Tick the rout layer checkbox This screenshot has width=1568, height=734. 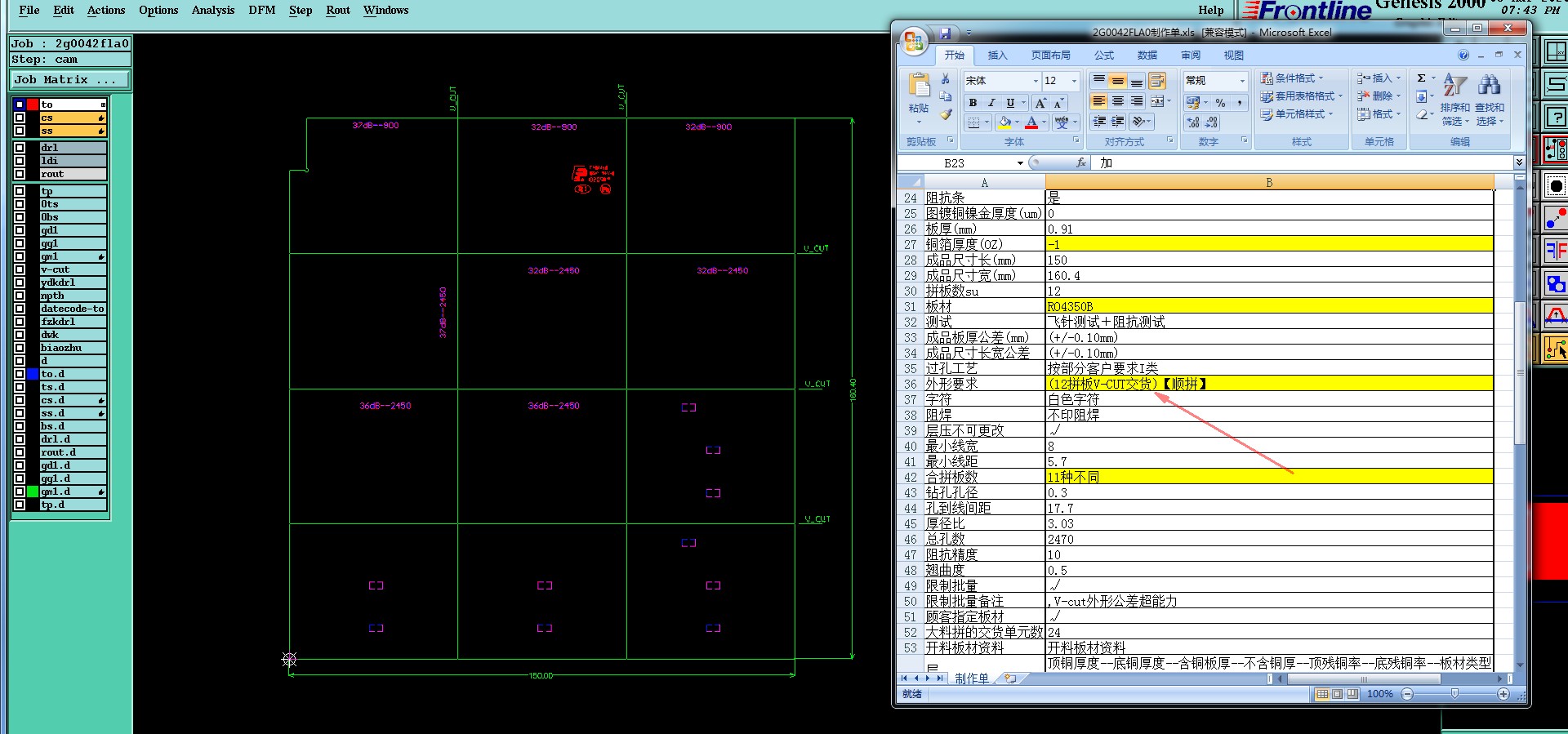pyautogui.click(x=20, y=174)
